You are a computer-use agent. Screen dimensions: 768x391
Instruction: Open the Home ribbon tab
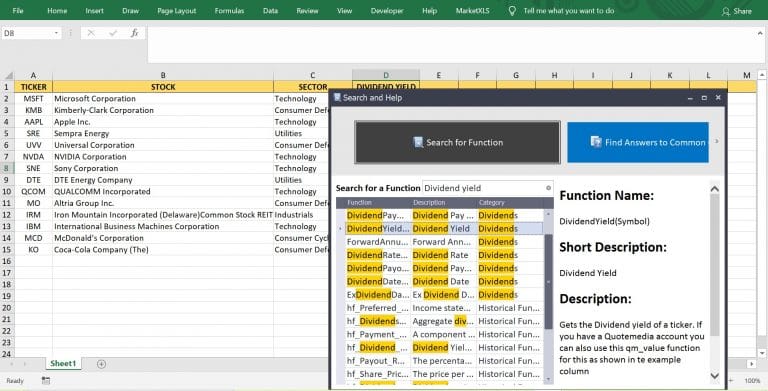57,11
